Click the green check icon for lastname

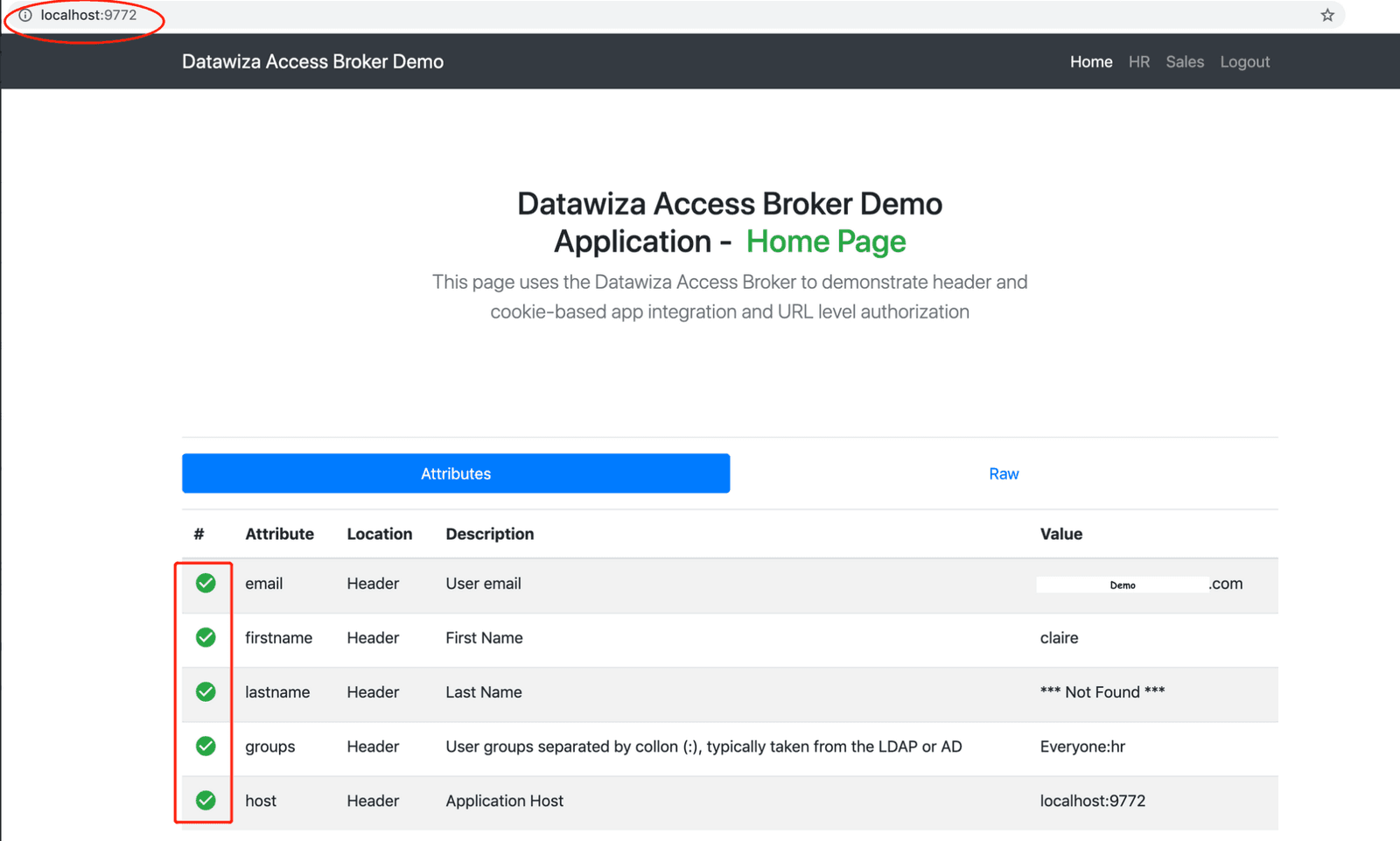pos(206,691)
